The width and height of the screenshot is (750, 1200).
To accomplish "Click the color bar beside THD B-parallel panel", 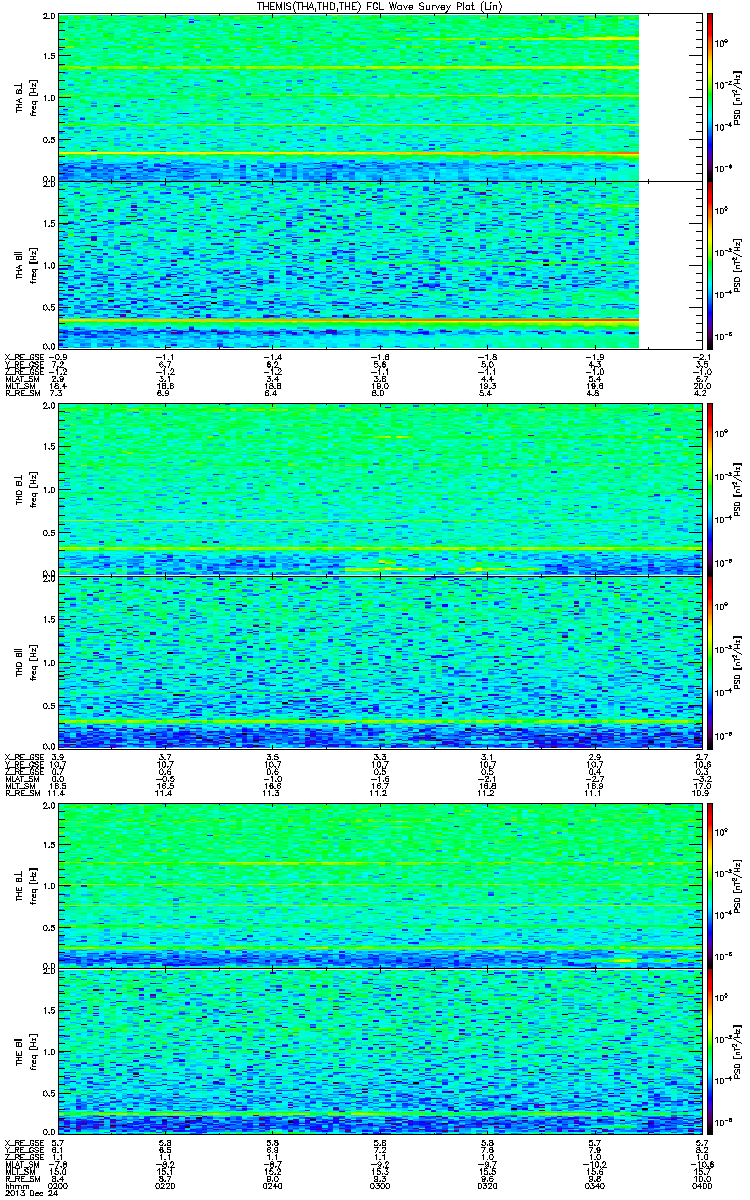I will [709, 661].
